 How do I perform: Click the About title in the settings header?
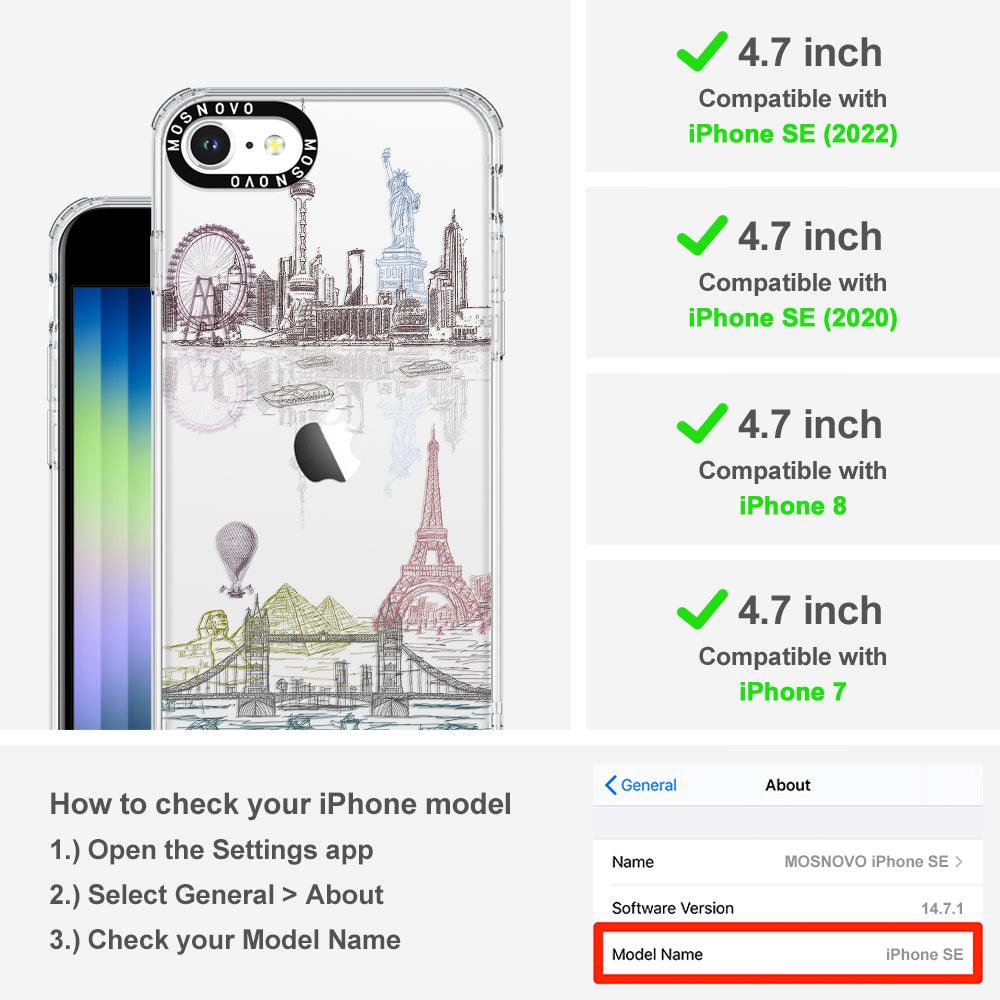(x=788, y=785)
